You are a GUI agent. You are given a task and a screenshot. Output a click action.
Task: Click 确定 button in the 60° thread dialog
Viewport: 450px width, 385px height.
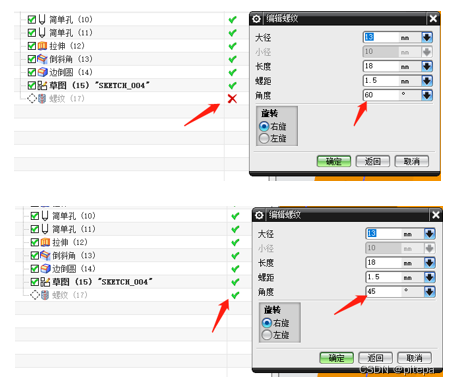[334, 162]
